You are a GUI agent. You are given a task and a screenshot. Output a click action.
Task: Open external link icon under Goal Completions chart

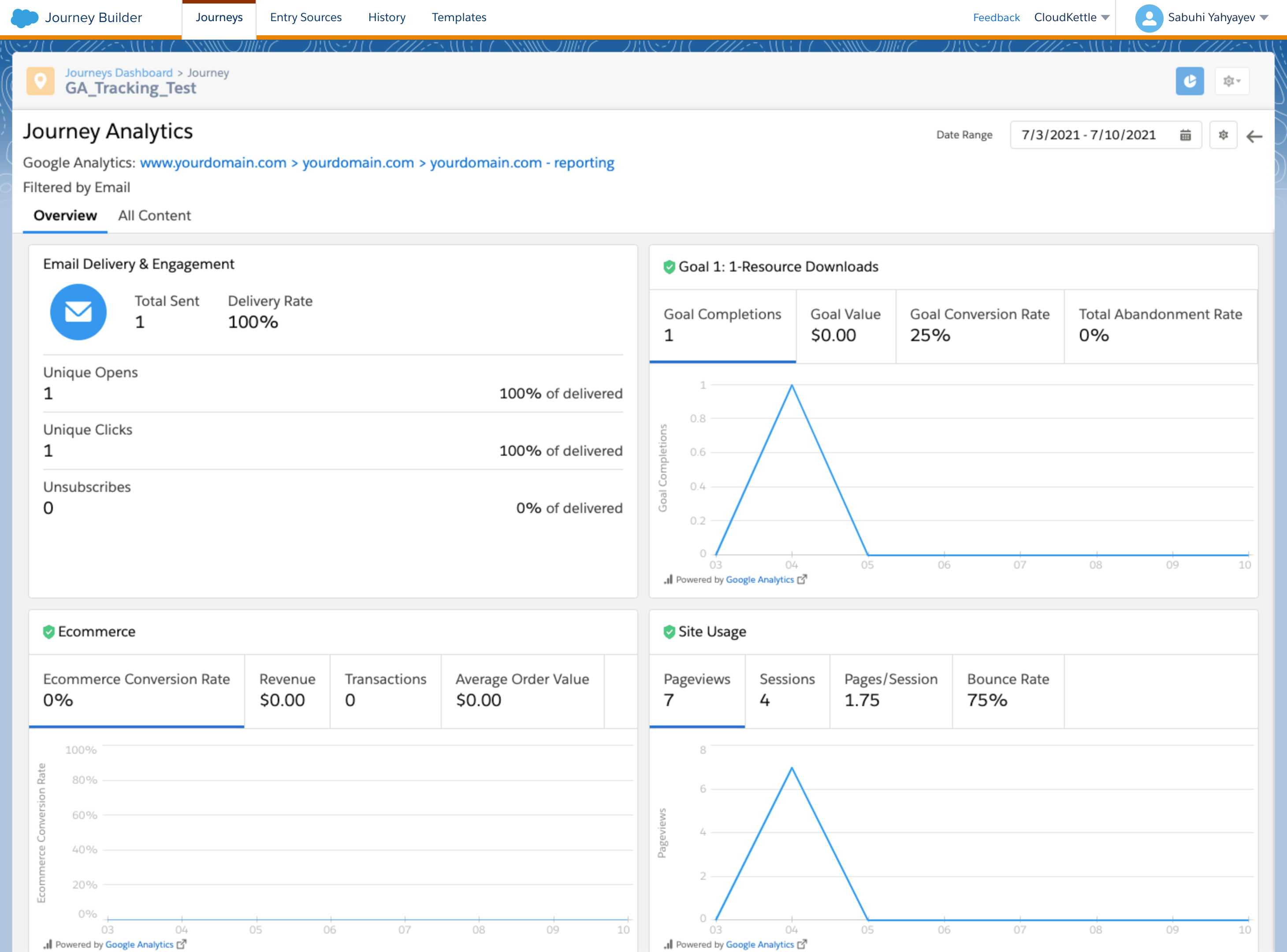coord(802,579)
